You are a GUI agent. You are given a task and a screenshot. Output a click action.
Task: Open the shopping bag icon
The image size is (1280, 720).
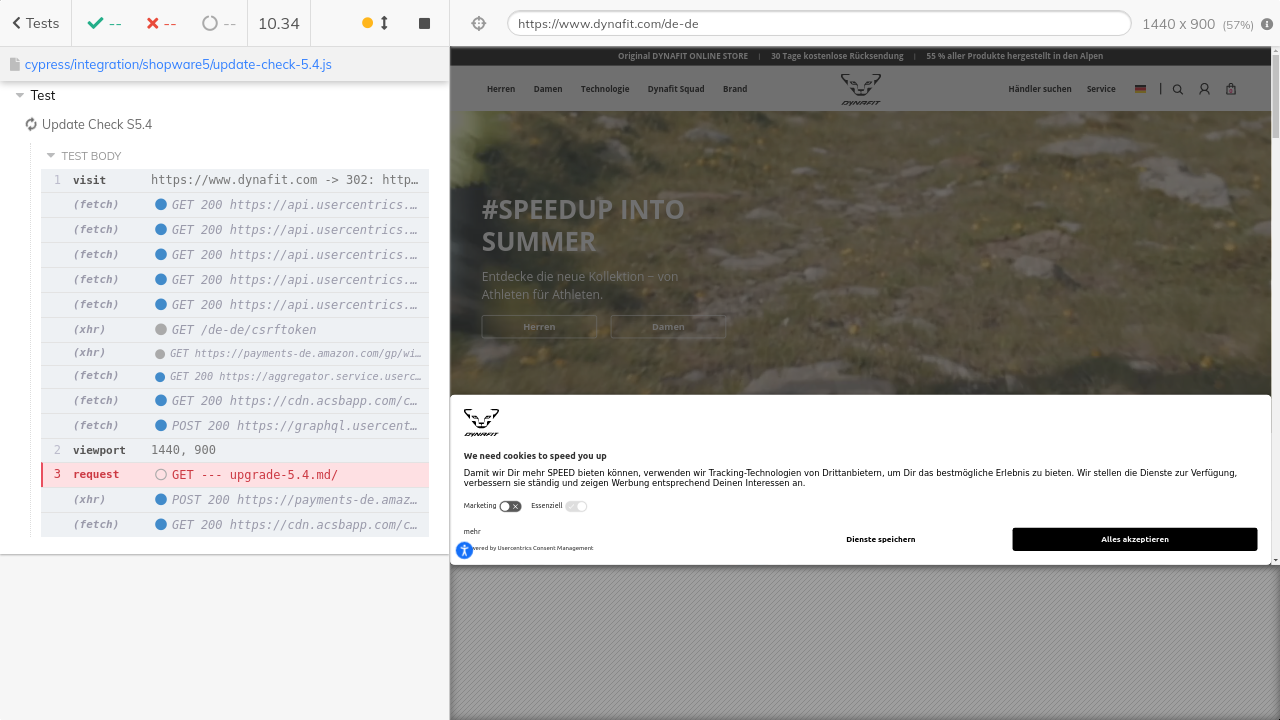[x=1231, y=89]
